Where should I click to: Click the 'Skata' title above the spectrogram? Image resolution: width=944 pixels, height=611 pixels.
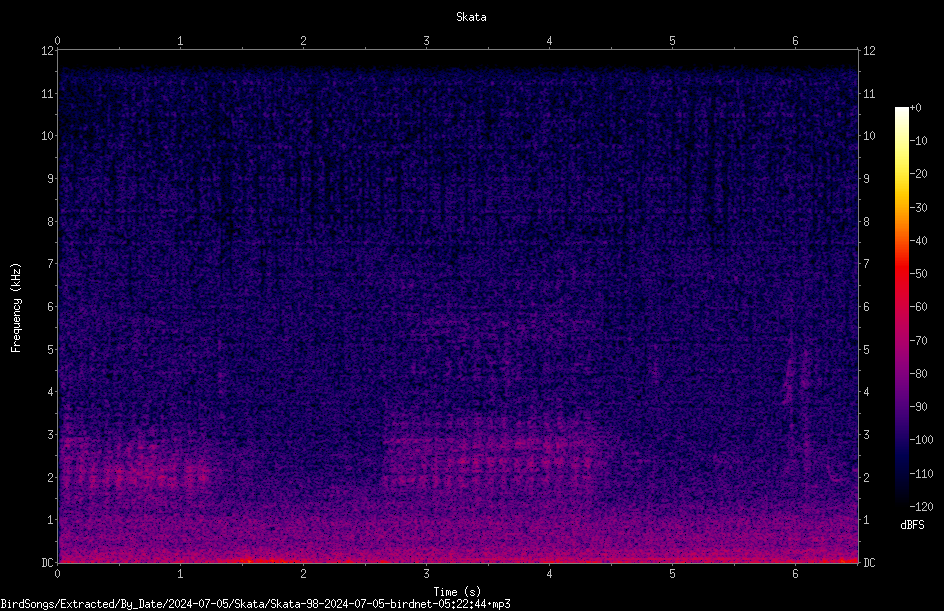pos(471,17)
